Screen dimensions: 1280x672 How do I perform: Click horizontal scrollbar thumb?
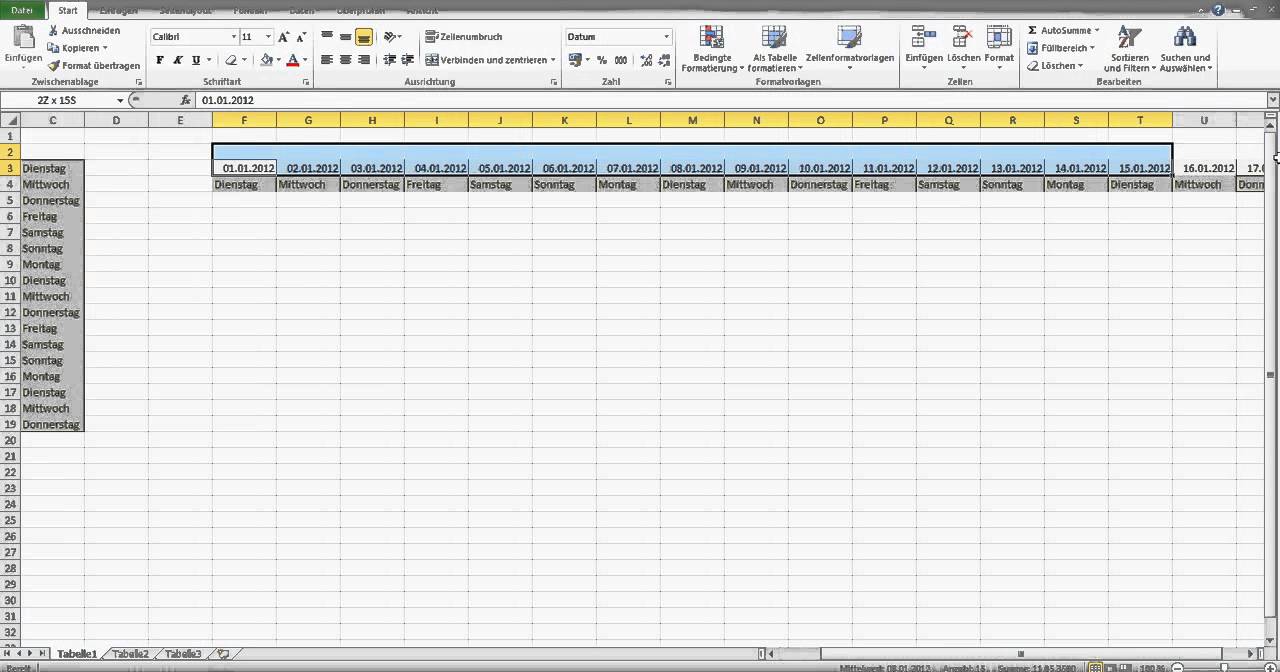coord(1020,654)
